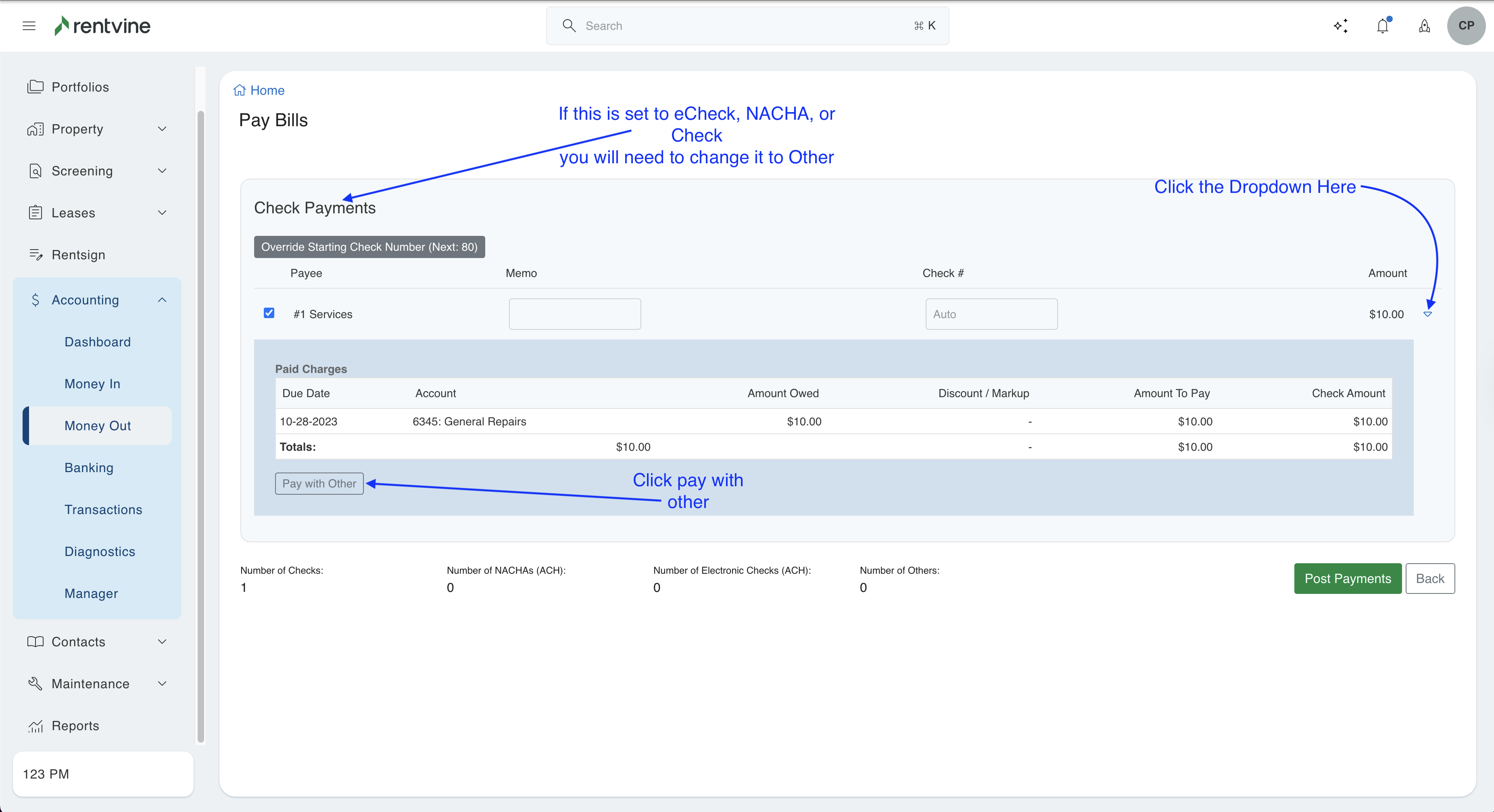This screenshot has width=1494, height=812.
Task: Click the hamburger menu icon
Action: [x=29, y=25]
